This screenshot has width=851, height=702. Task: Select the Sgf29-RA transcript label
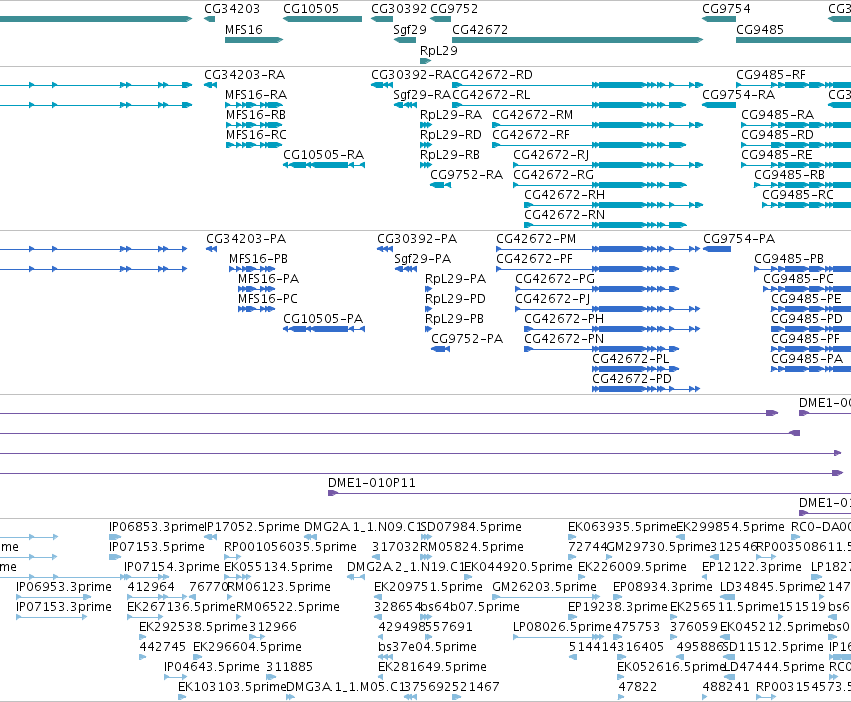pyautogui.click(x=422, y=95)
